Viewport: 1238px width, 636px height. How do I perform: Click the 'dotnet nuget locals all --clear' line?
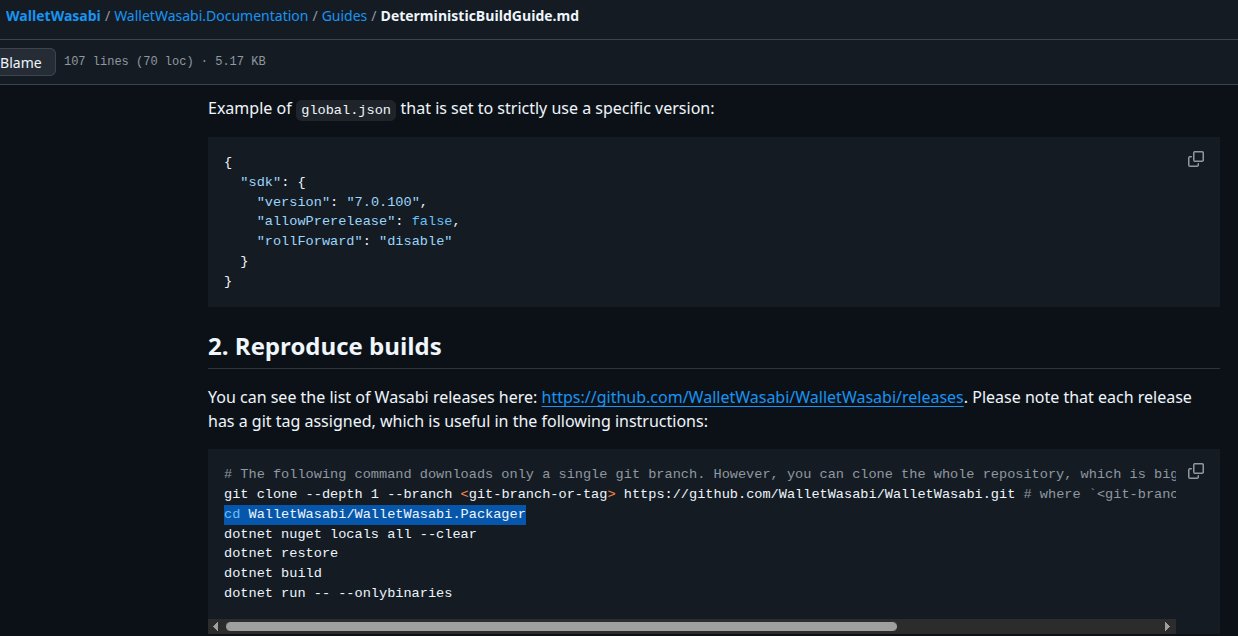coord(350,534)
